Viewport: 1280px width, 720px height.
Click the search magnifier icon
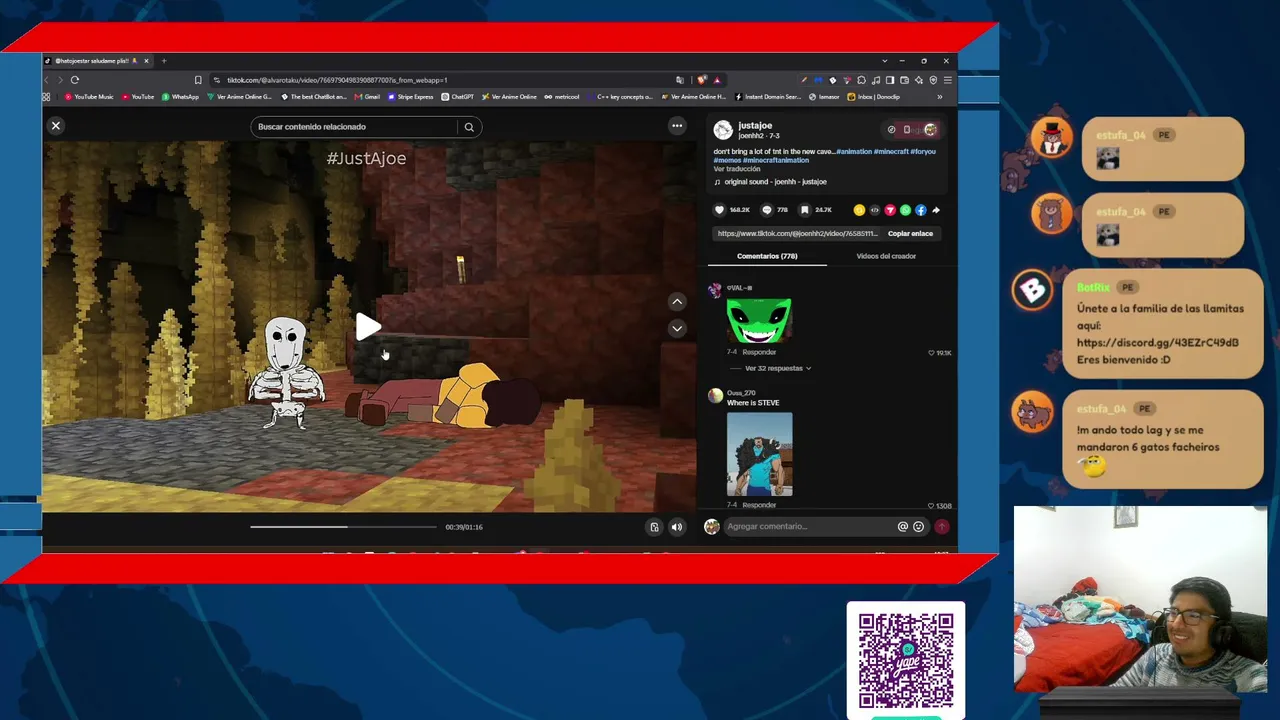tap(469, 127)
